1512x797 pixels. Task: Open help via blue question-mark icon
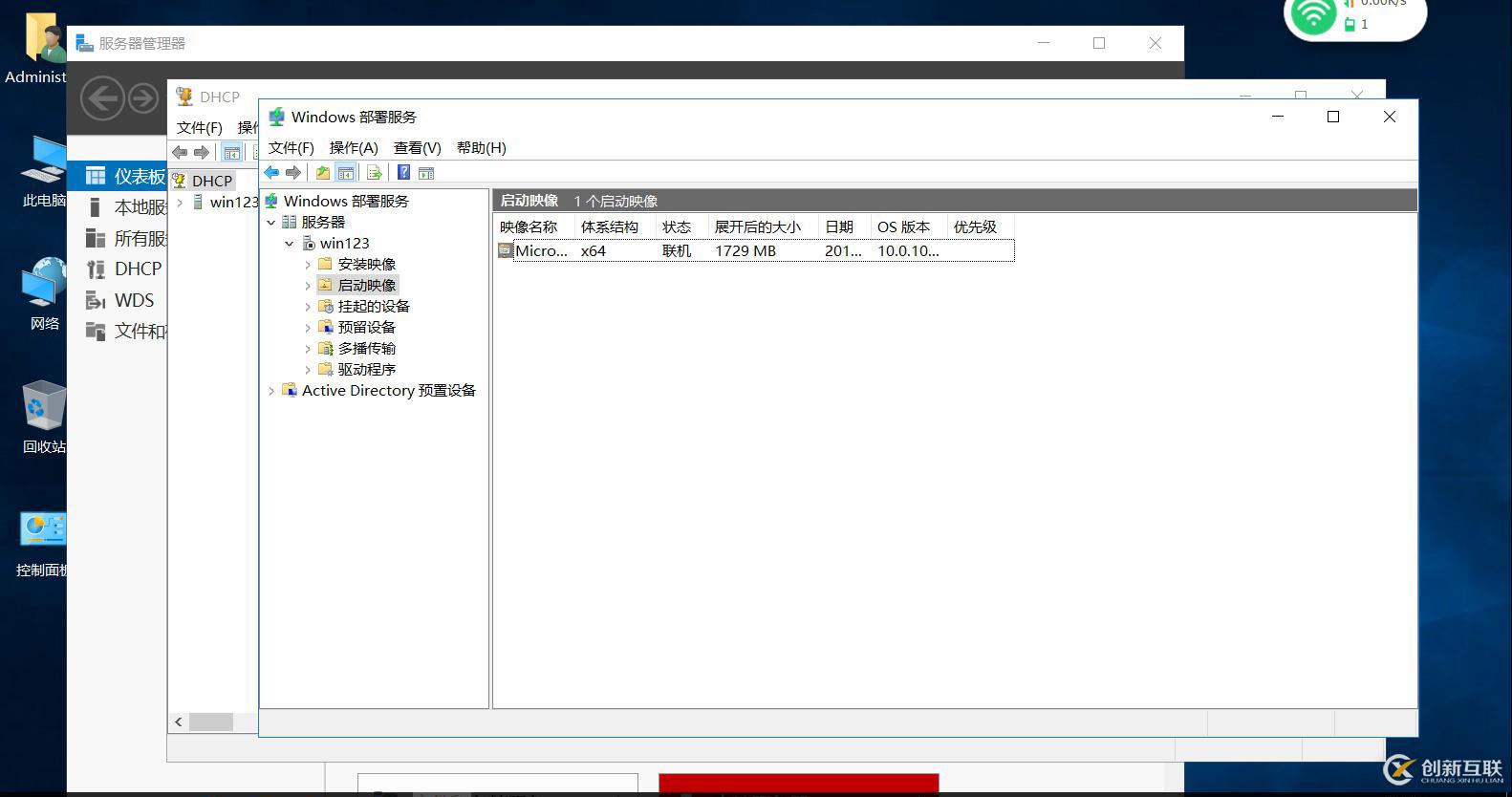[x=403, y=173]
